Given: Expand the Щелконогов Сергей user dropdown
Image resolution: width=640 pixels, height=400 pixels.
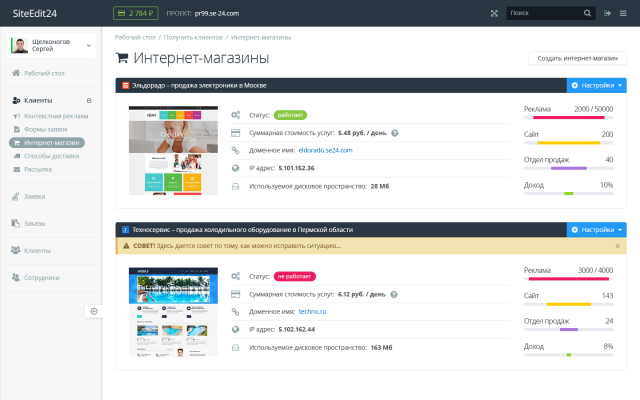Looking at the screenshot, I should (51, 45).
